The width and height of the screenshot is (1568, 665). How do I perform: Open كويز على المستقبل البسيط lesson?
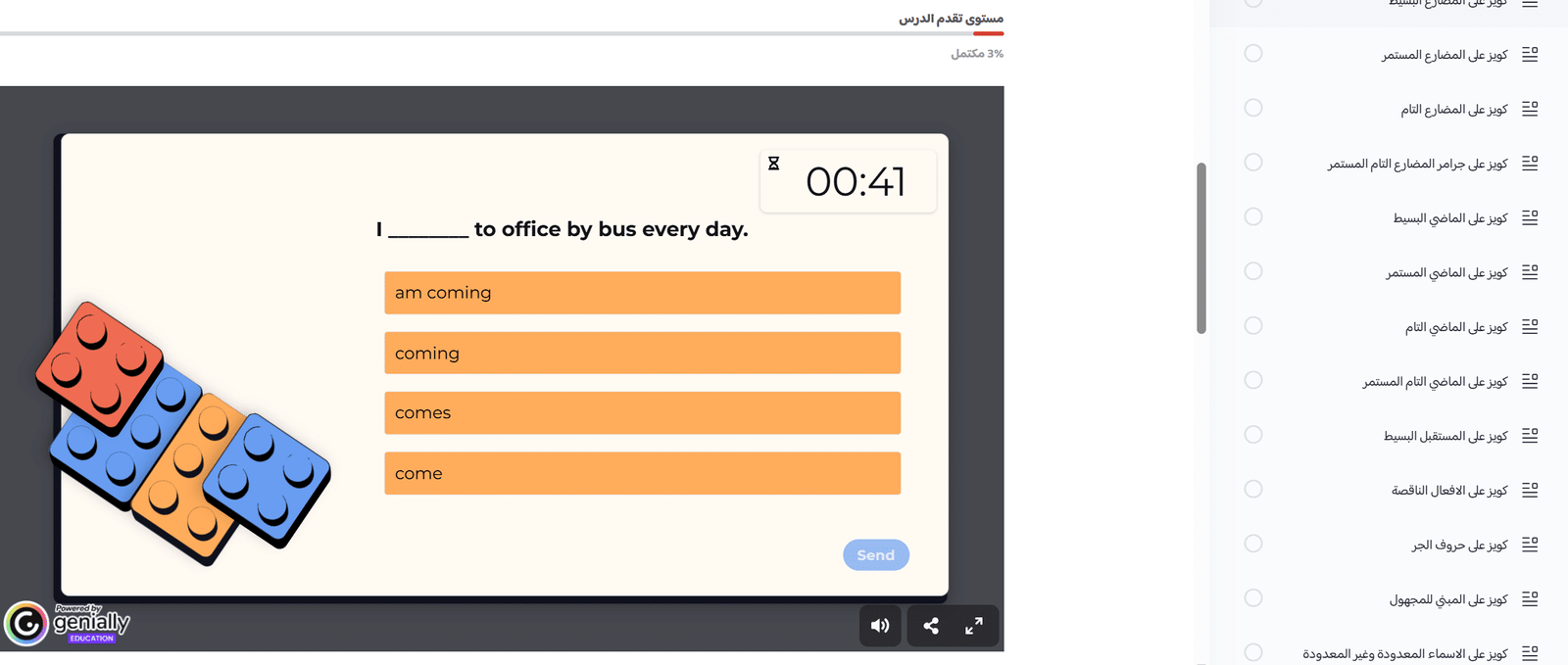[x=1445, y=436]
